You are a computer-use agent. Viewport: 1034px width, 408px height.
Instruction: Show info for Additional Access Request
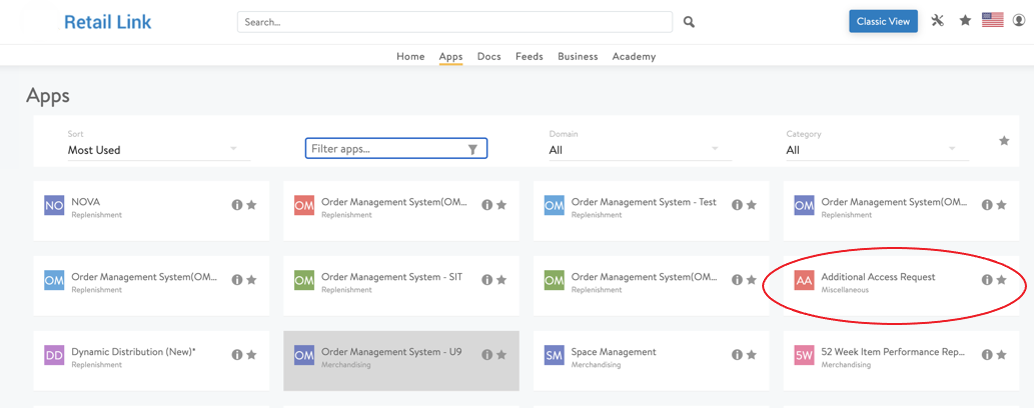pos(987,279)
